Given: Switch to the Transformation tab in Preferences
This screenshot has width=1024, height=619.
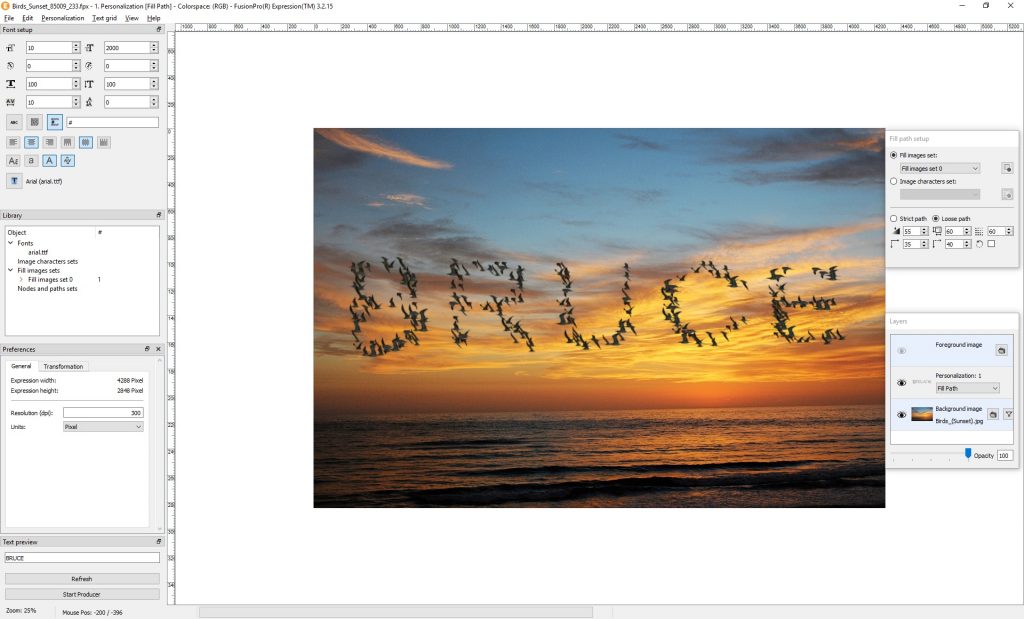Looking at the screenshot, I should (x=63, y=366).
